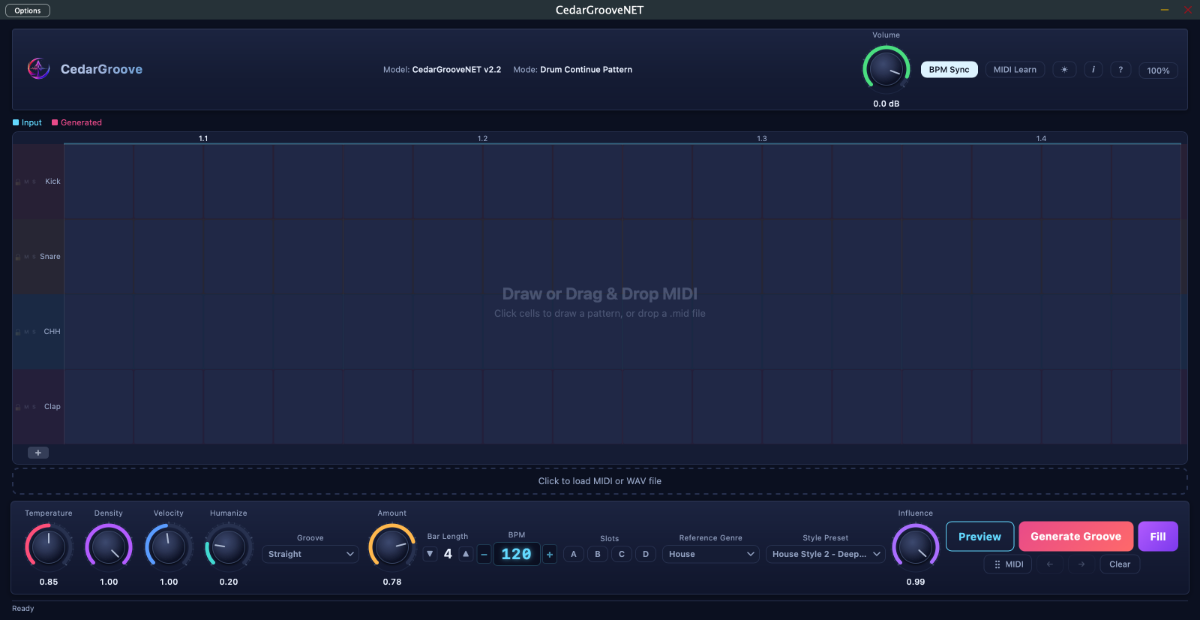Image resolution: width=1200 pixels, height=620 pixels.
Task: Click the Fill button
Action: click(x=1158, y=537)
